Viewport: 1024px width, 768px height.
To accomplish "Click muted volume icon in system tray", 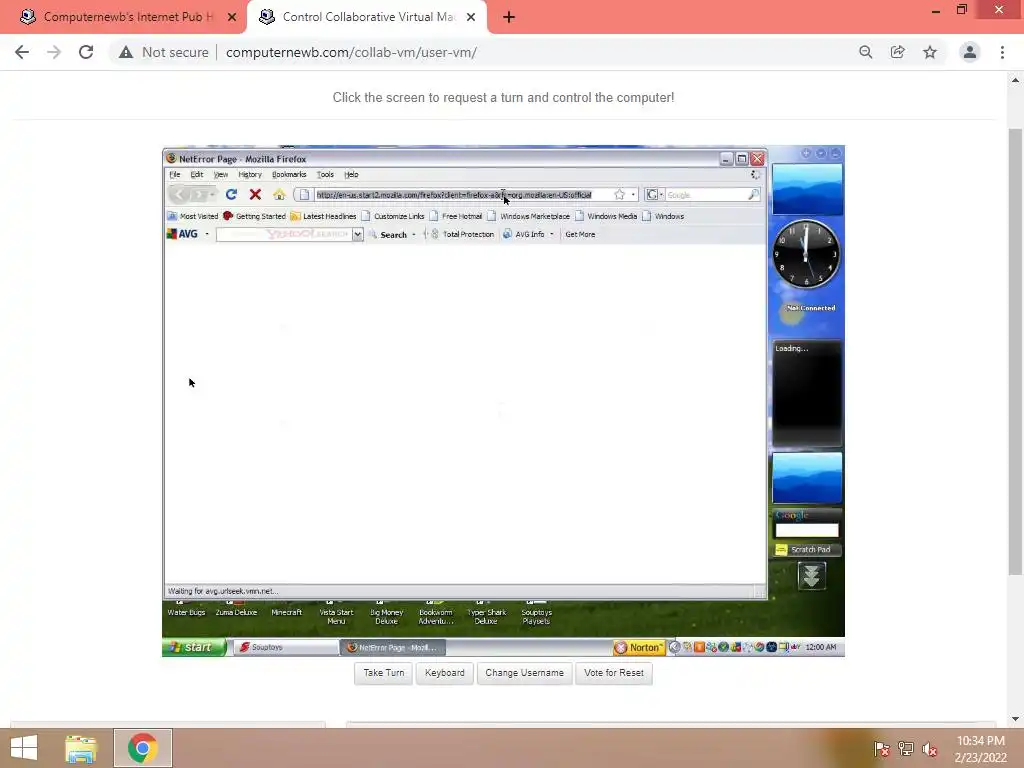I will coord(929,749).
